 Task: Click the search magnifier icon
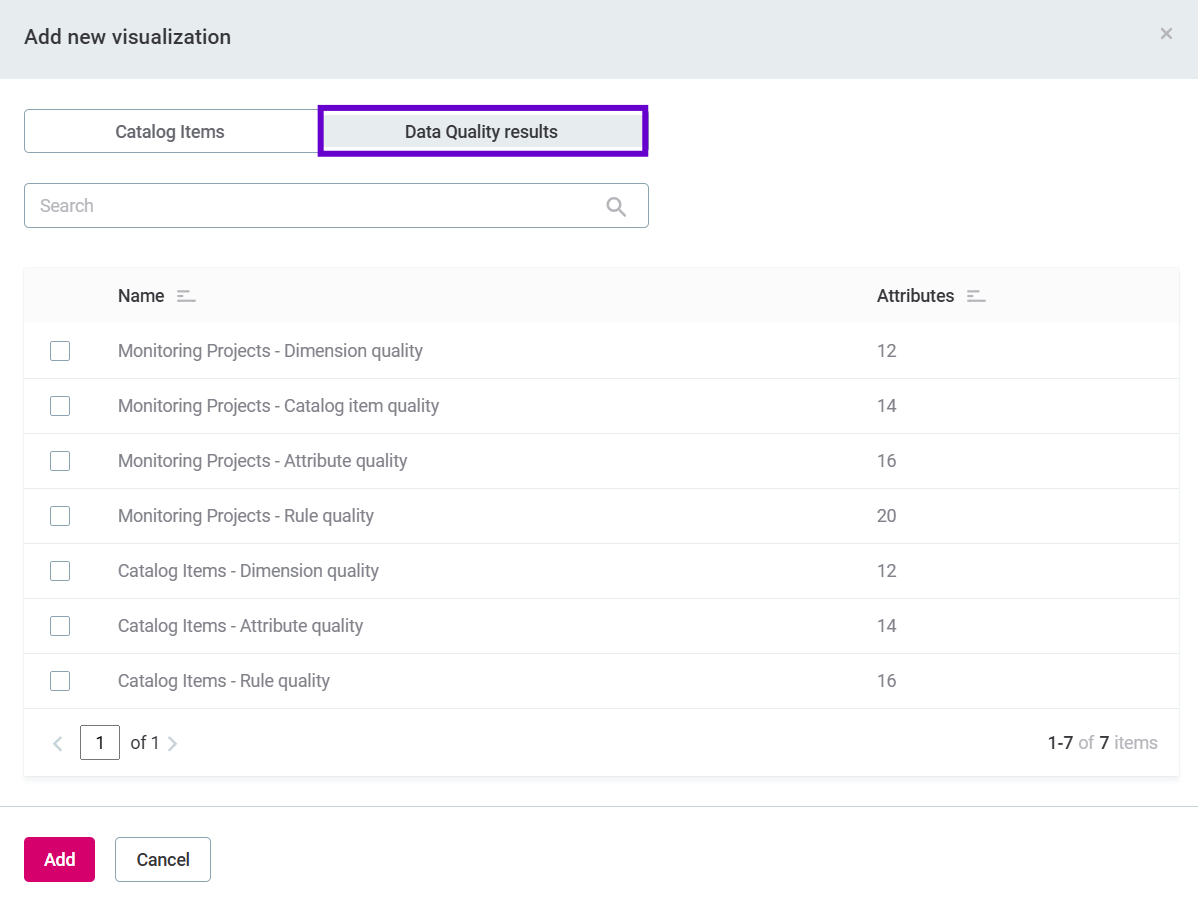[616, 205]
